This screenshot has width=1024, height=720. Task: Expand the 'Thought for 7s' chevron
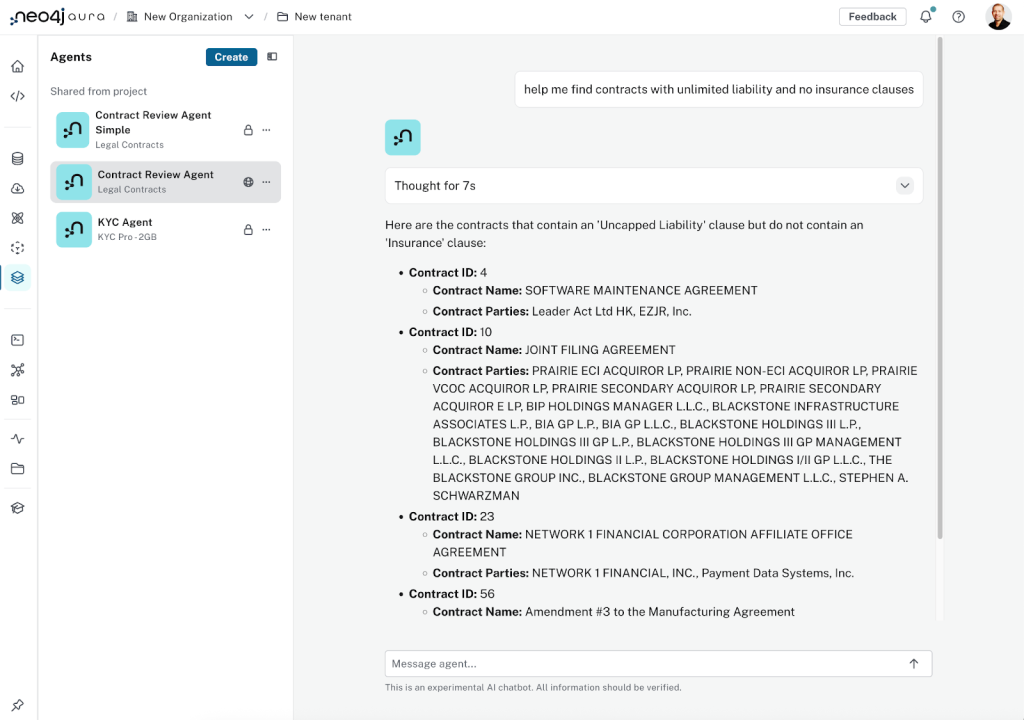(904, 186)
